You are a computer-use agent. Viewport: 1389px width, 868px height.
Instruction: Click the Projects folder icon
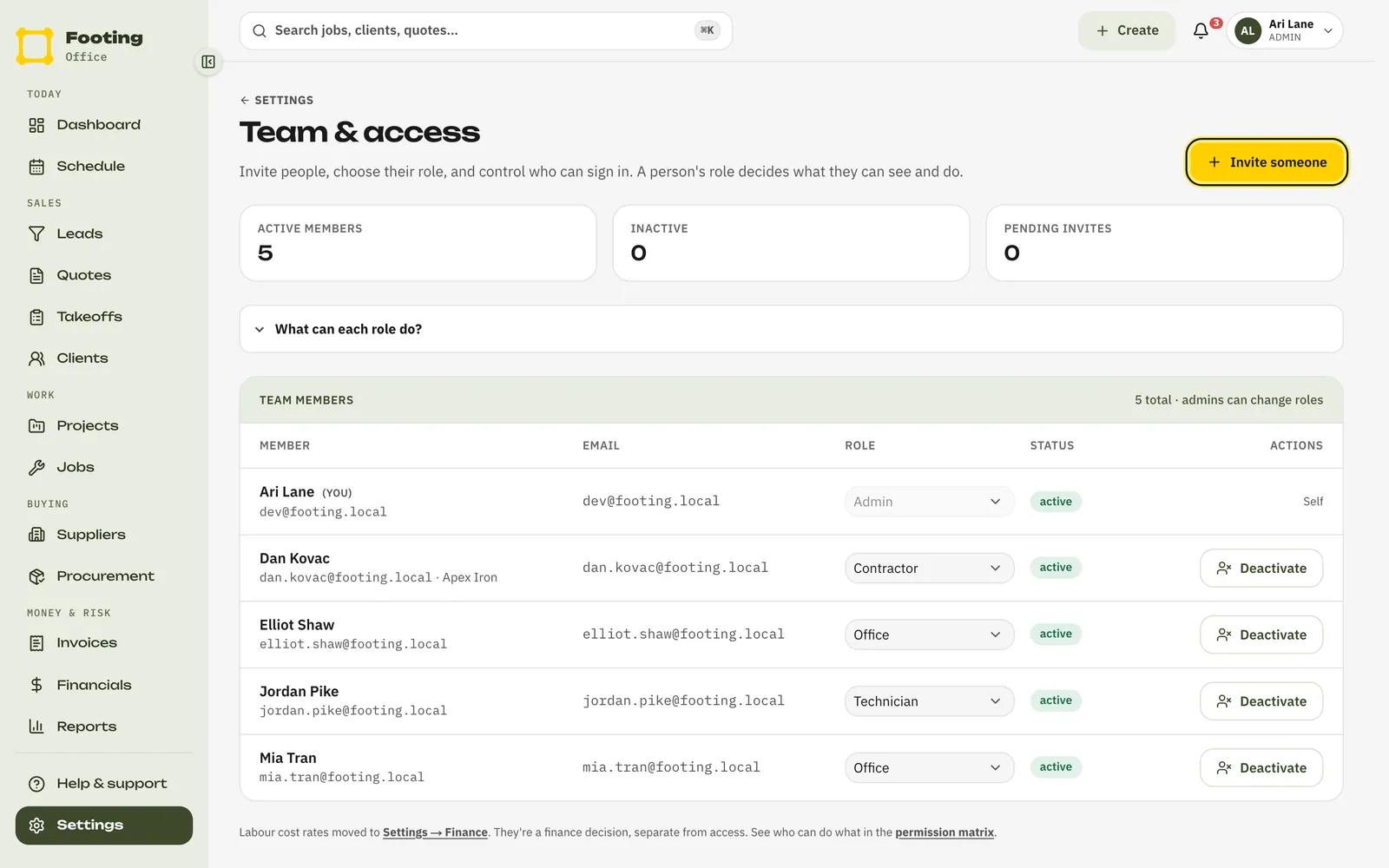coord(36,425)
